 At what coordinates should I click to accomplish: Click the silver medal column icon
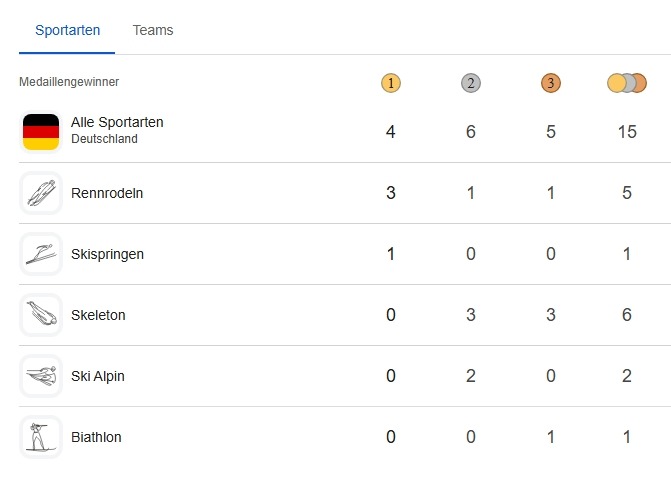tap(471, 83)
